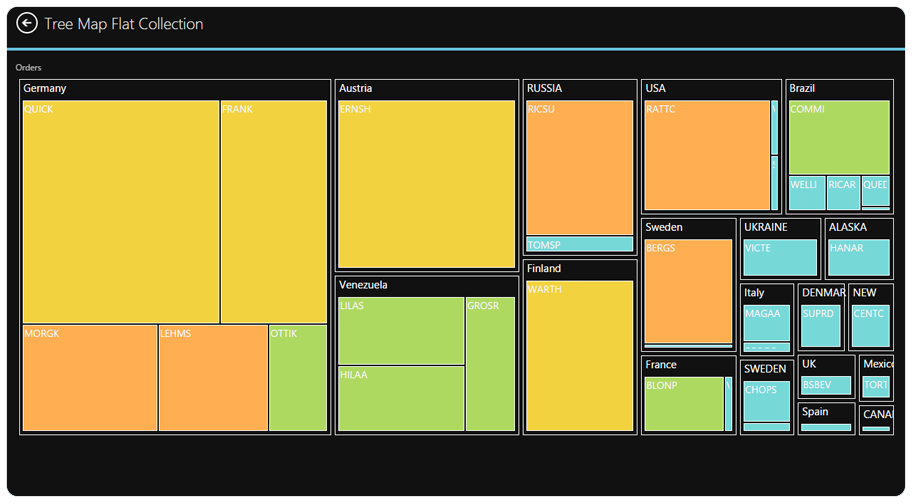Select the QUICK tile in Germany

[x=121, y=211]
